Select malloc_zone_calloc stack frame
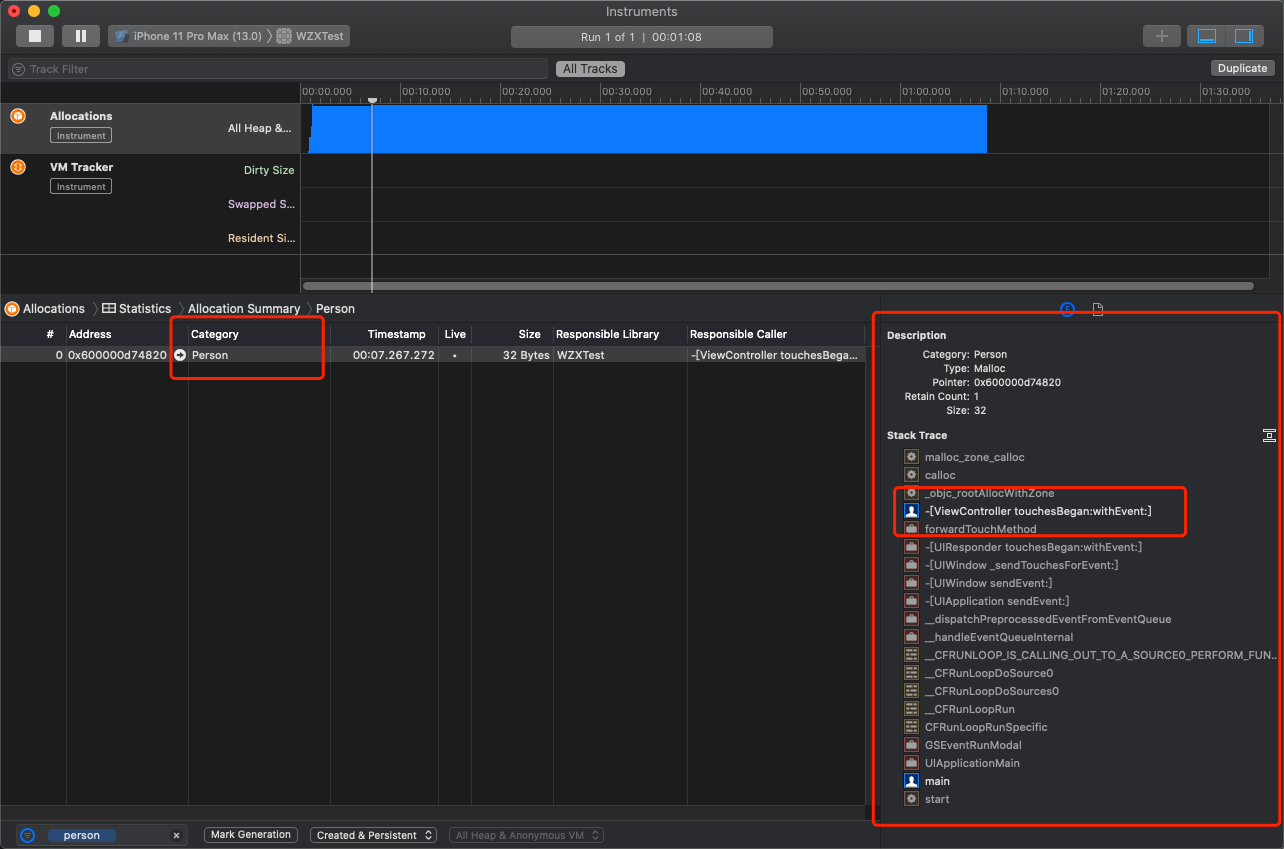Screen dimensions: 1284x849 pos(974,457)
